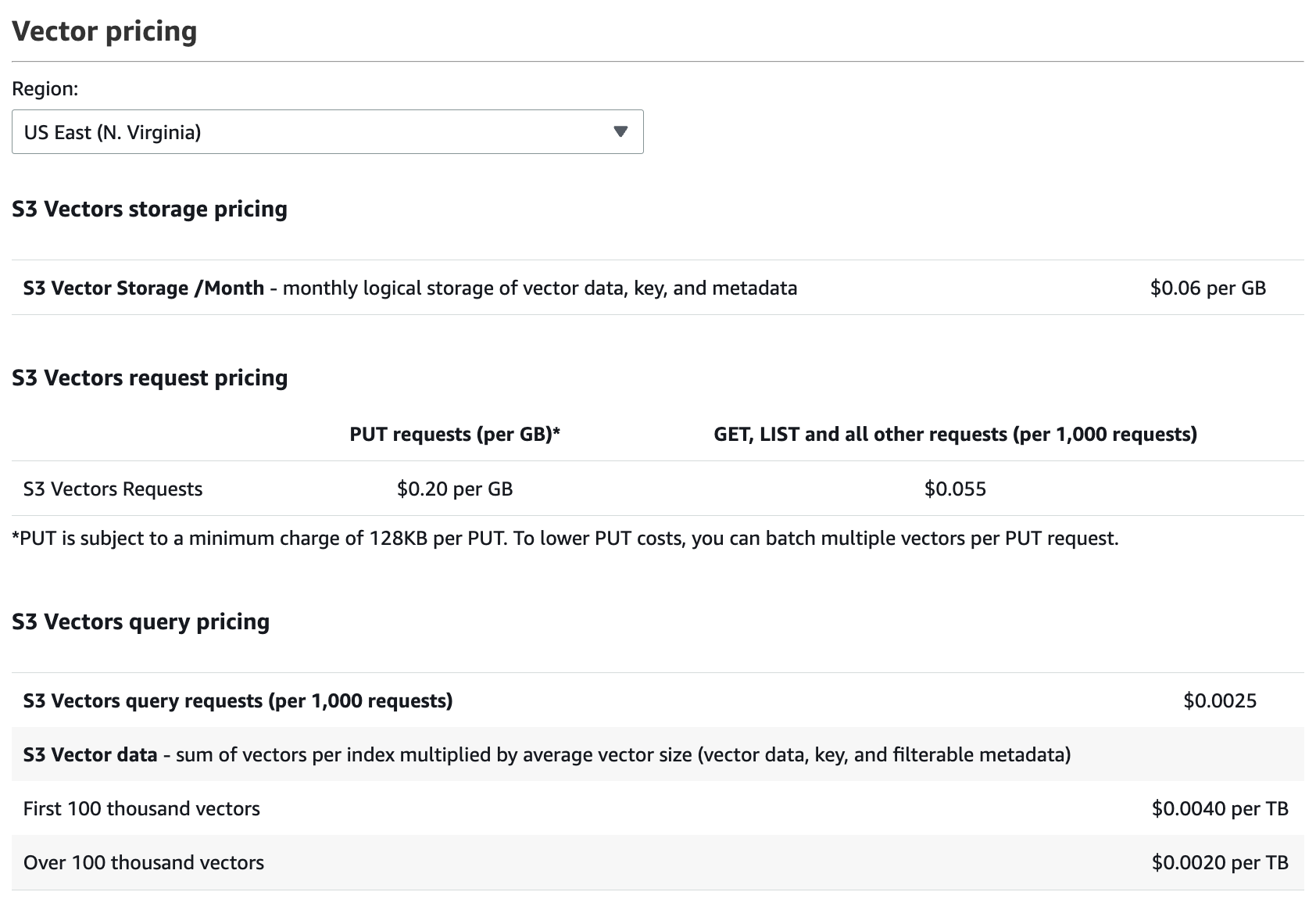The width and height of the screenshot is (1316, 899).
Task: Click the S3 Vector data description row
Action: tap(546, 755)
